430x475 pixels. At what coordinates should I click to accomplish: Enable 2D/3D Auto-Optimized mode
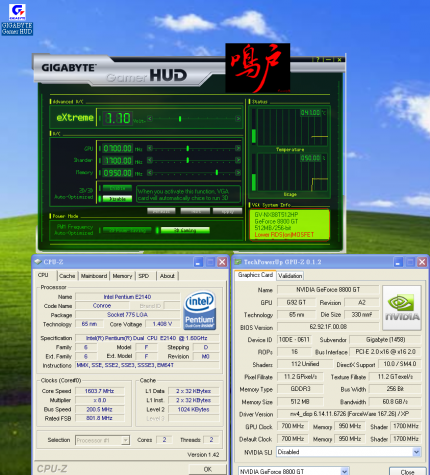(117, 188)
